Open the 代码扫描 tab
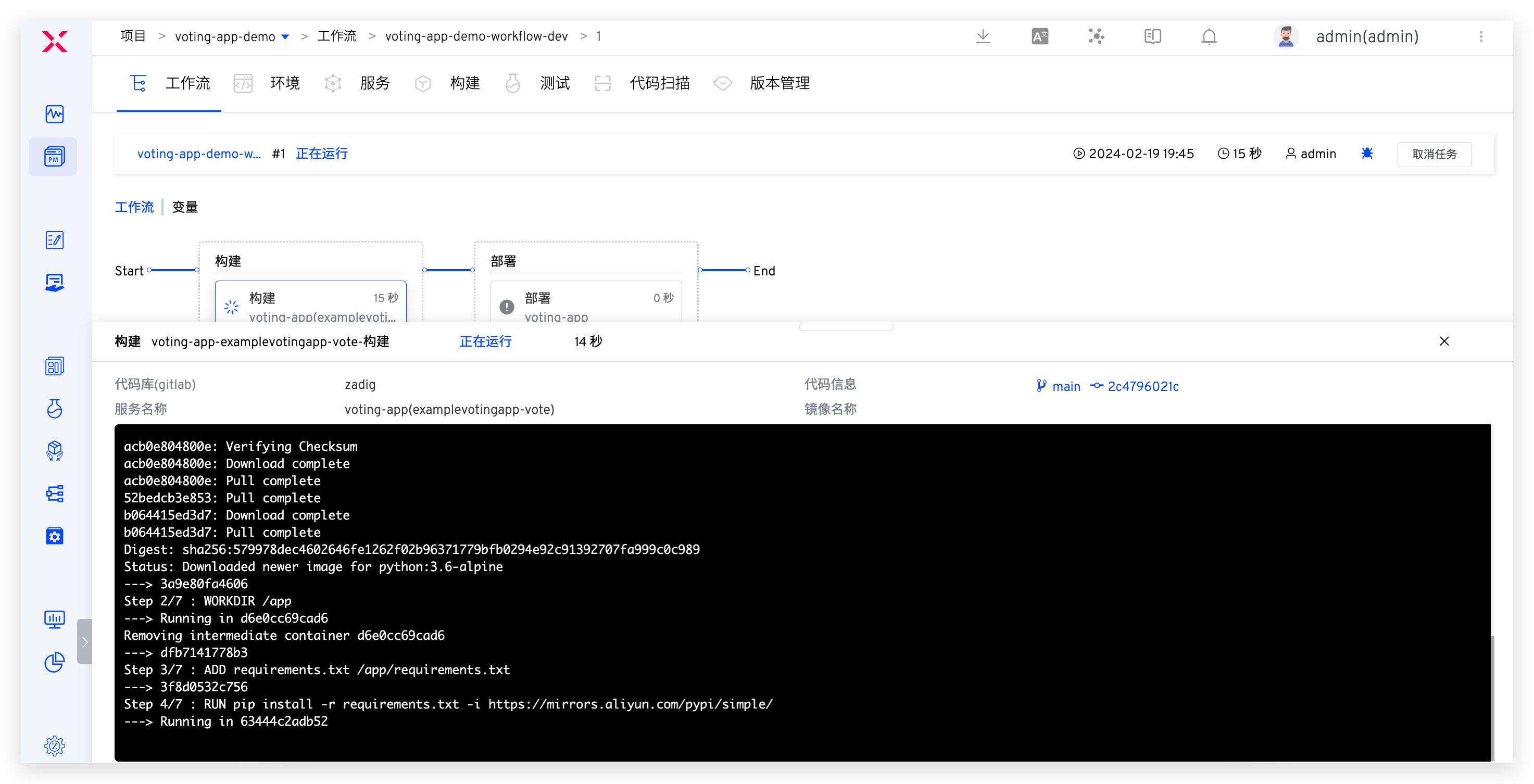 click(x=659, y=83)
